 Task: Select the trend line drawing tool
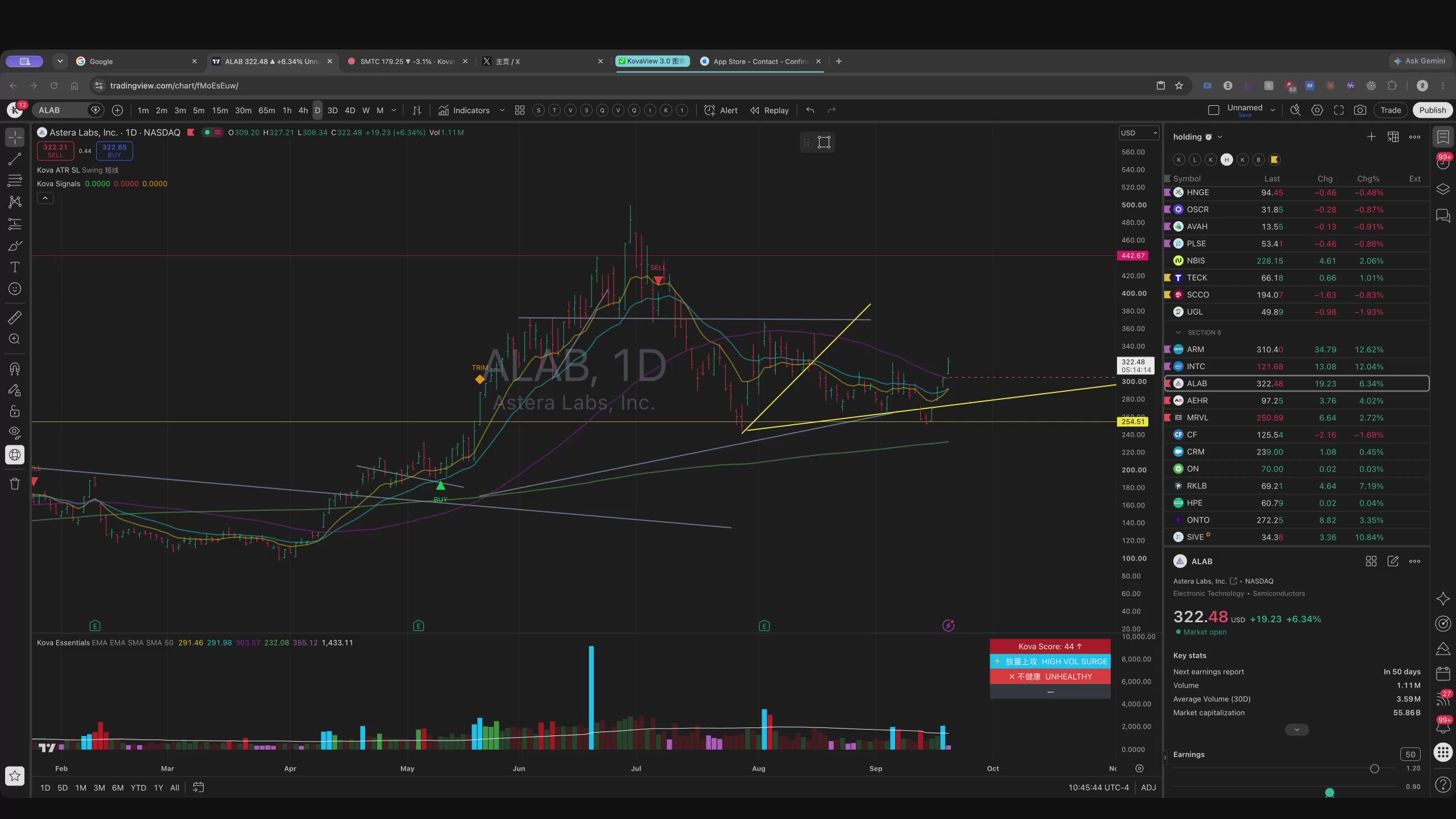(x=15, y=159)
